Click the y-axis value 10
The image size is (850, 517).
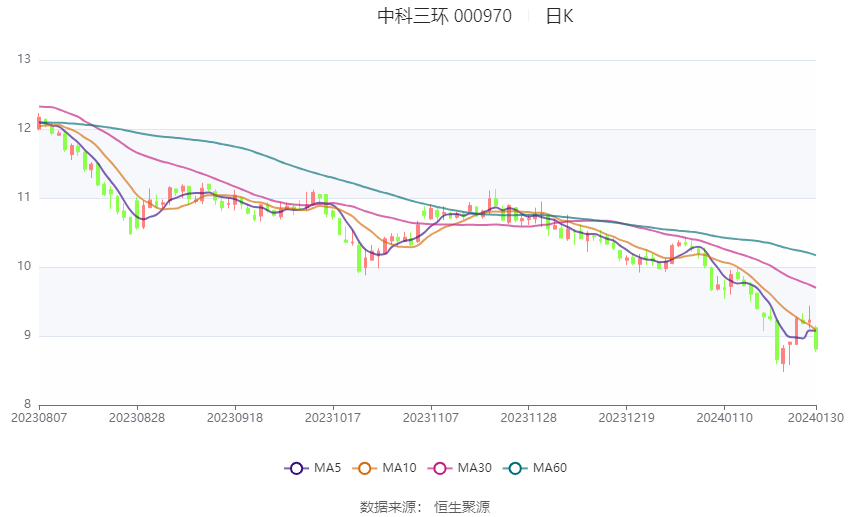pos(24,267)
